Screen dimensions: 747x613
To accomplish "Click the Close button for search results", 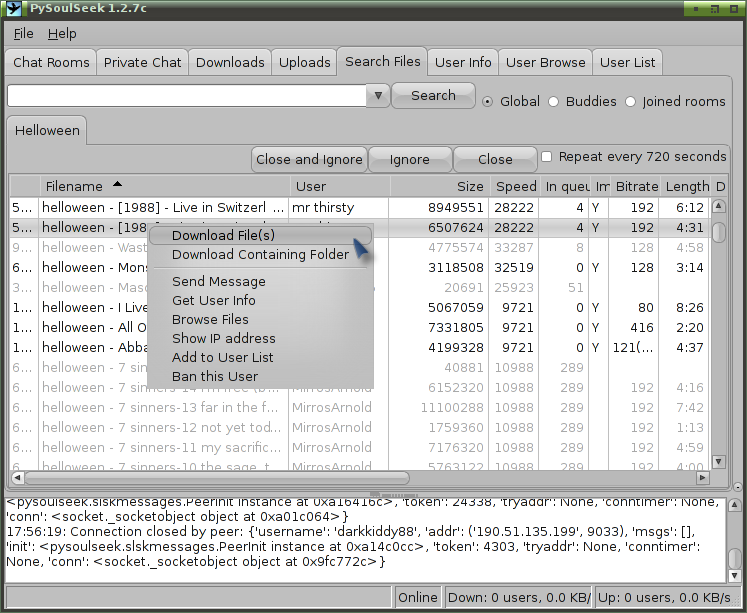I will pyautogui.click(x=495, y=160).
